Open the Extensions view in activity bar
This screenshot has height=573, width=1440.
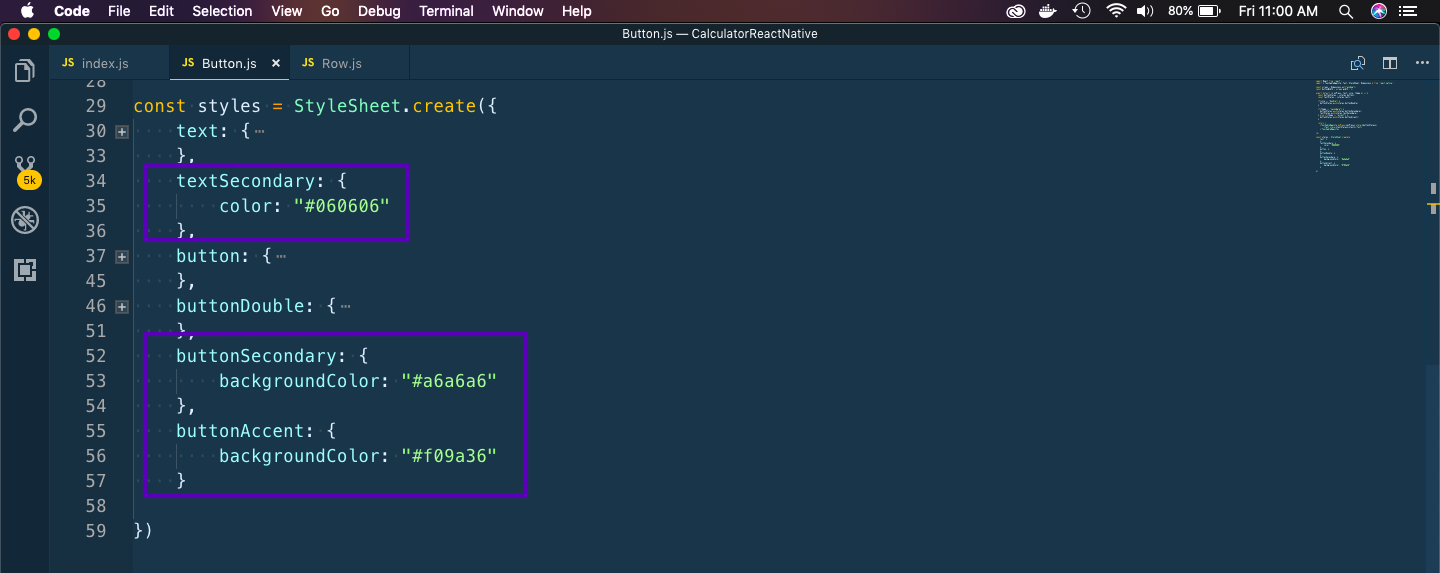(24, 269)
